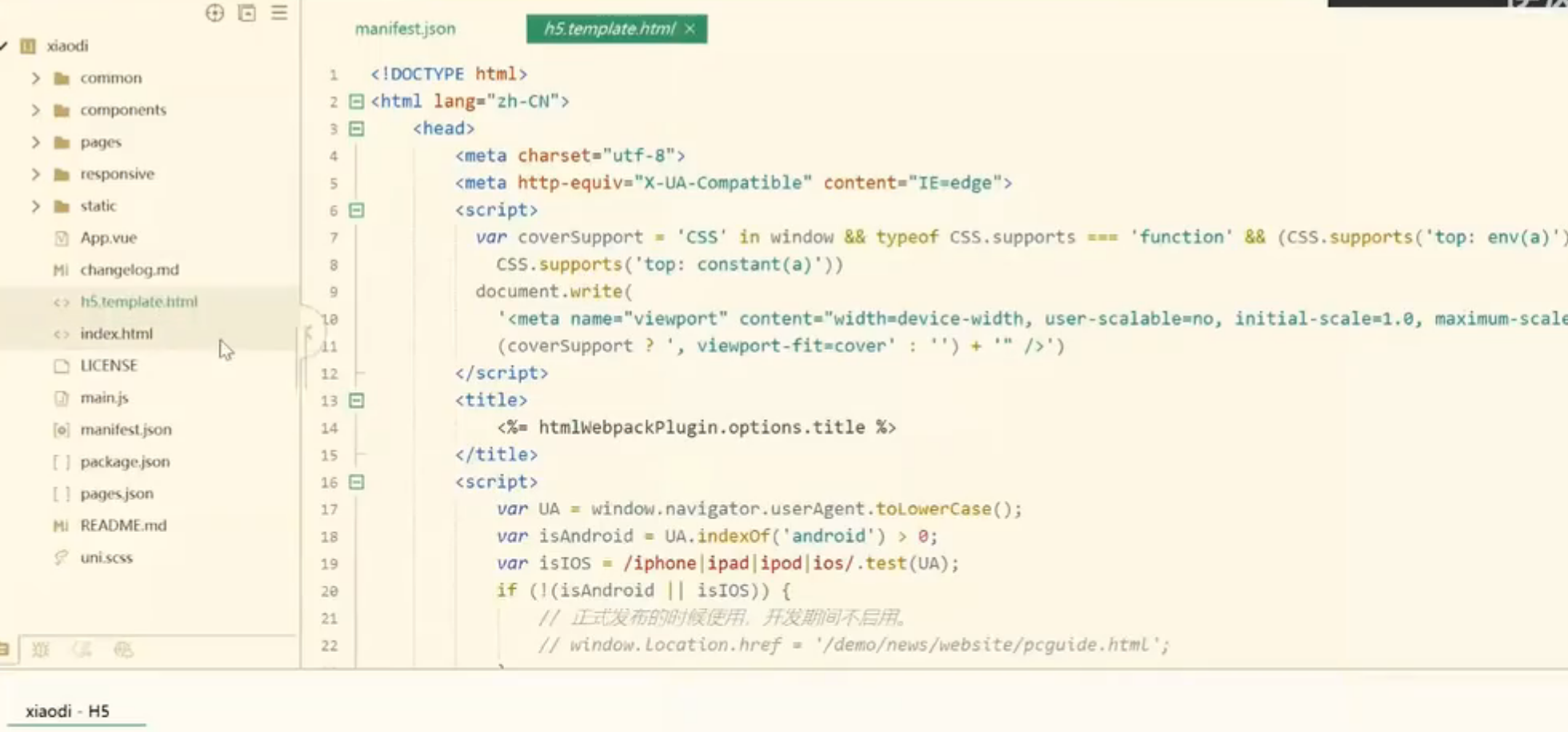The image size is (1568, 732).
Task: Open the LICENSE file
Action: [x=109, y=366]
